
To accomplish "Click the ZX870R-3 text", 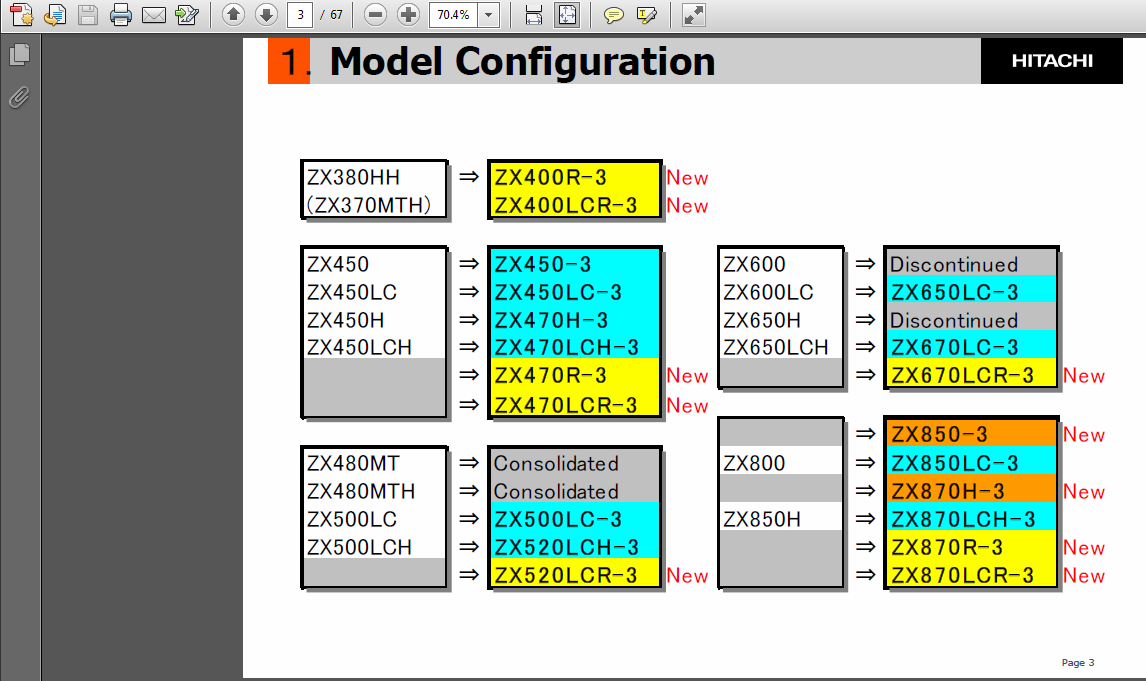I will (x=947, y=547).
